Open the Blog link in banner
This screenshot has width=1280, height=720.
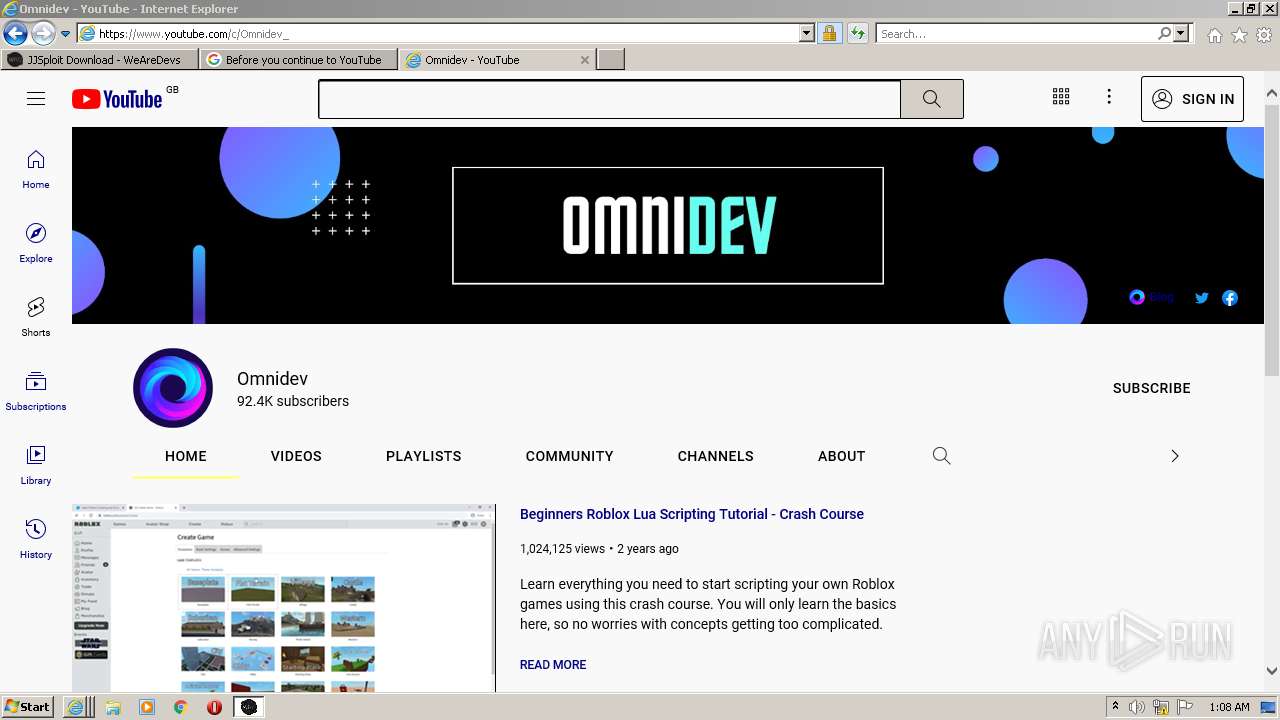pos(1151,297)
